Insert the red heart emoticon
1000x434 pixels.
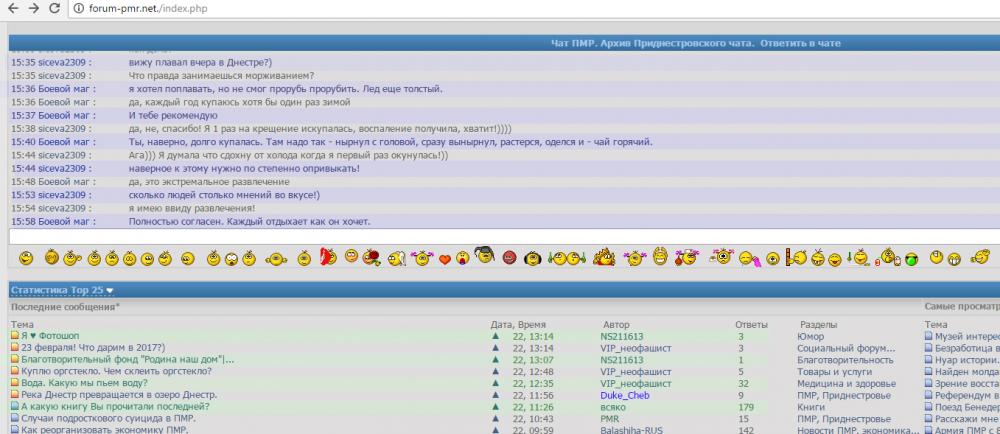445,259
